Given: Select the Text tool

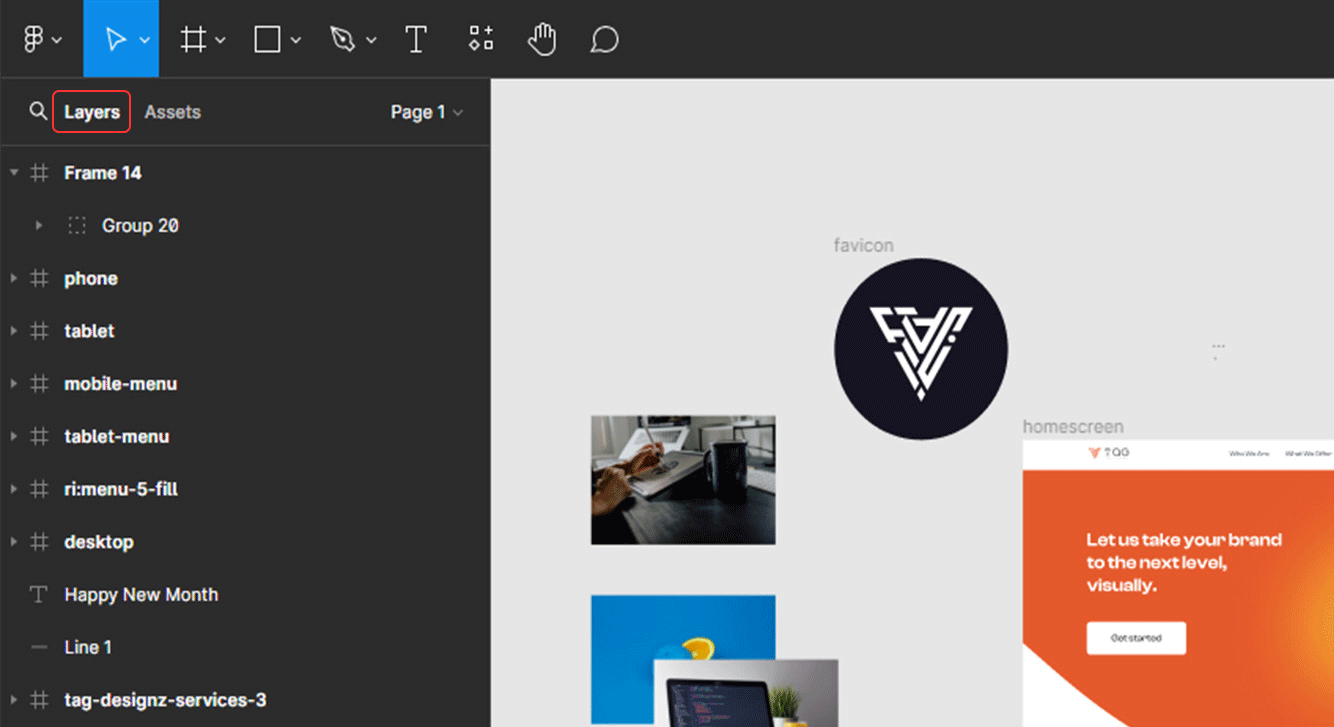Looking at the screenshot, I should pyautogui.click(x=416, y=39).
